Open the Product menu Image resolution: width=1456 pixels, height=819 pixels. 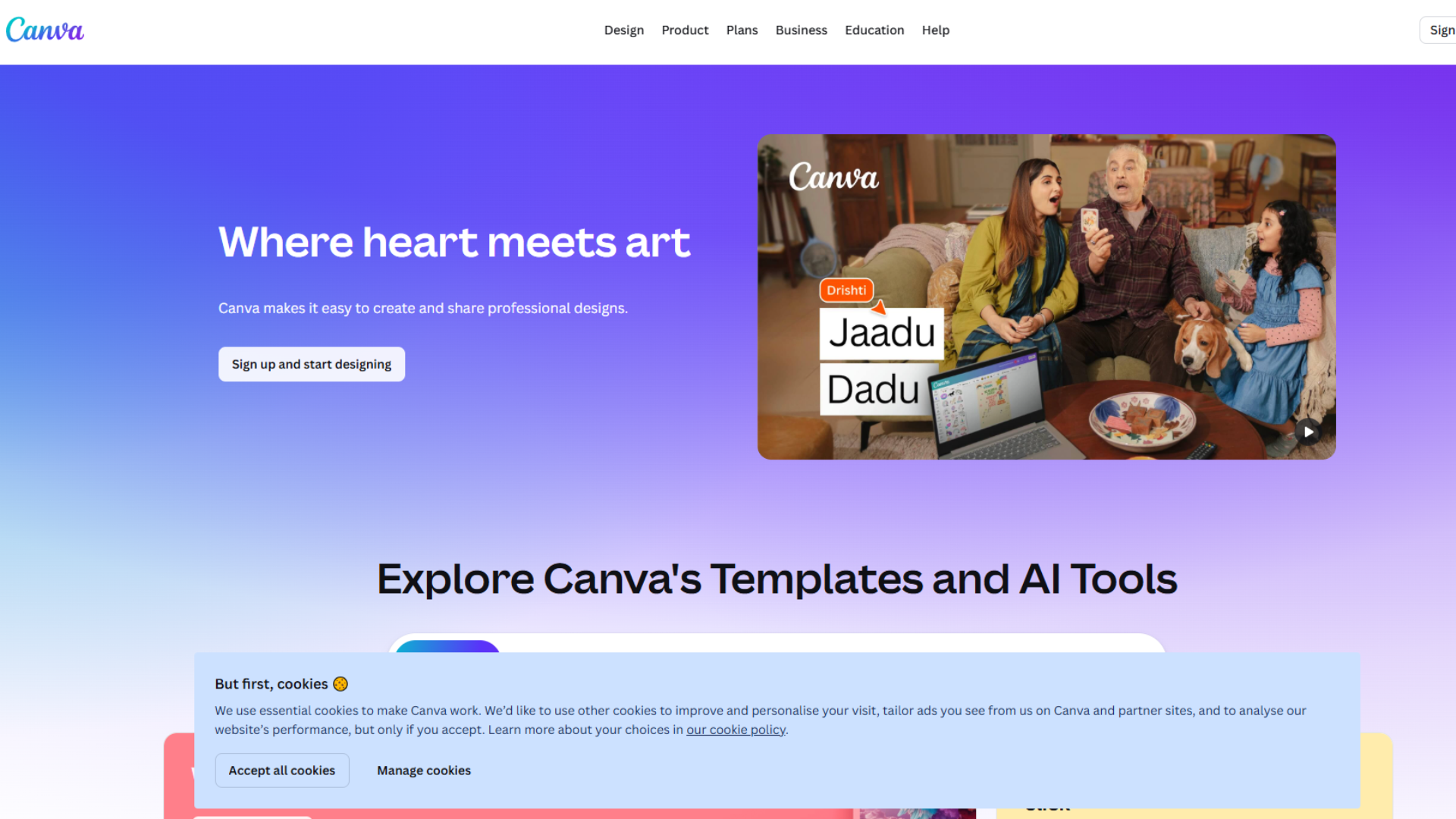685,30
